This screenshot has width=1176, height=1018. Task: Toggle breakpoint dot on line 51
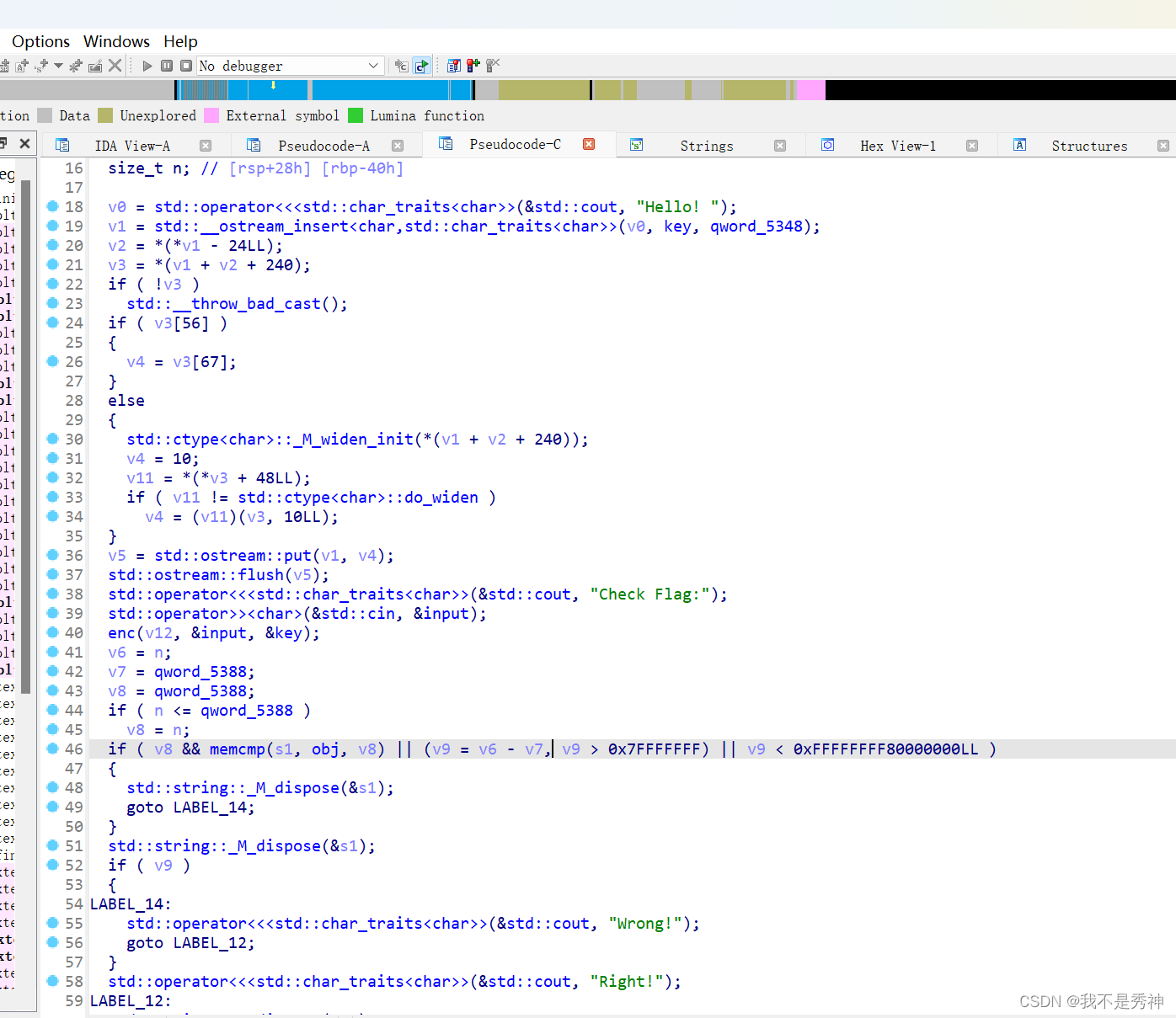pyautogui.click(x=52, y=845)
